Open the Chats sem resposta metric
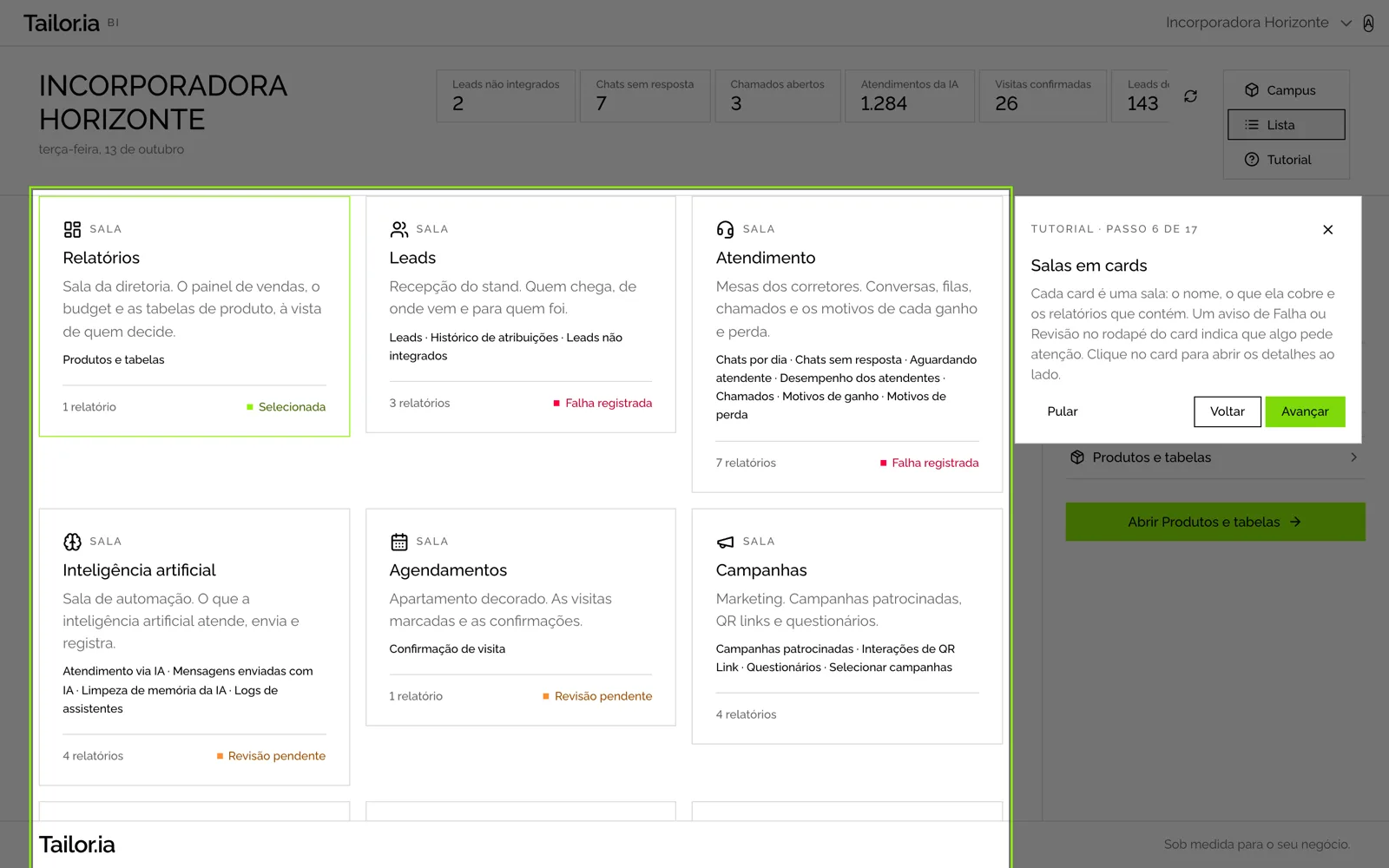Screen dimensions: 1389x868 [x=645, y=95]
